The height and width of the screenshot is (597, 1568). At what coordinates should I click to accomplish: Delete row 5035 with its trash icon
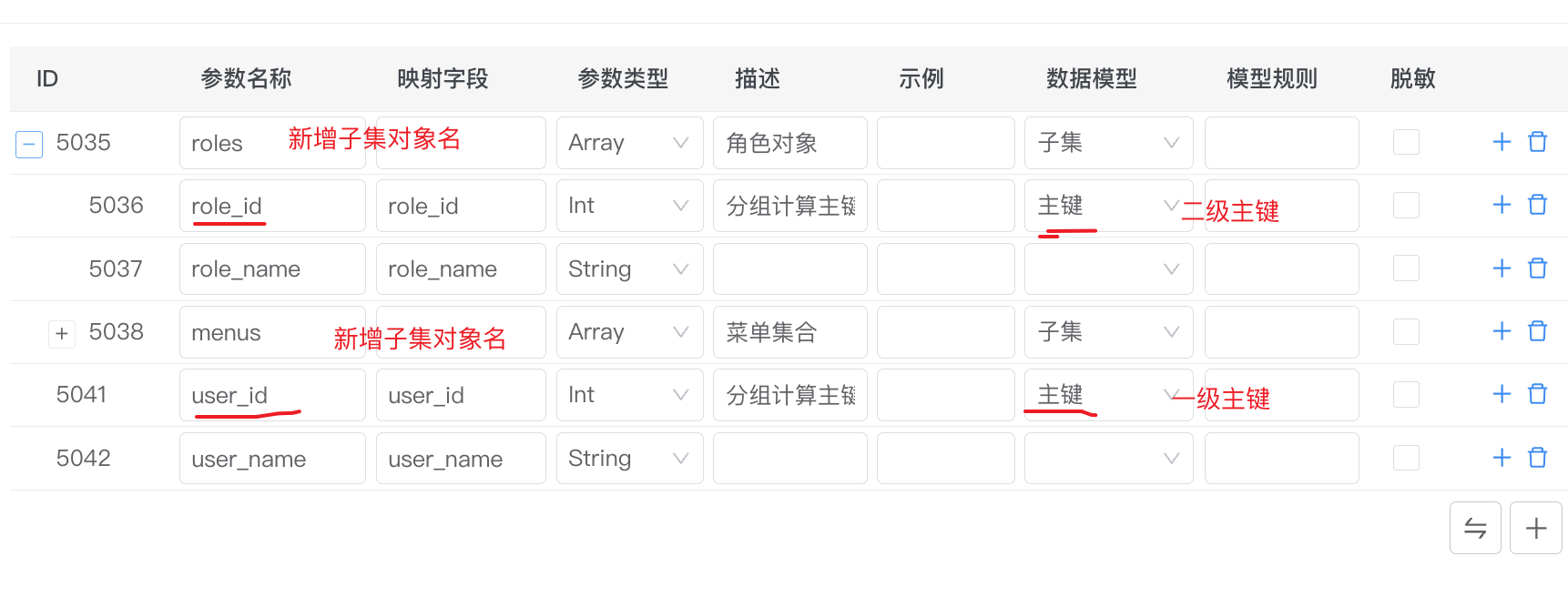tap(1537, 142)
